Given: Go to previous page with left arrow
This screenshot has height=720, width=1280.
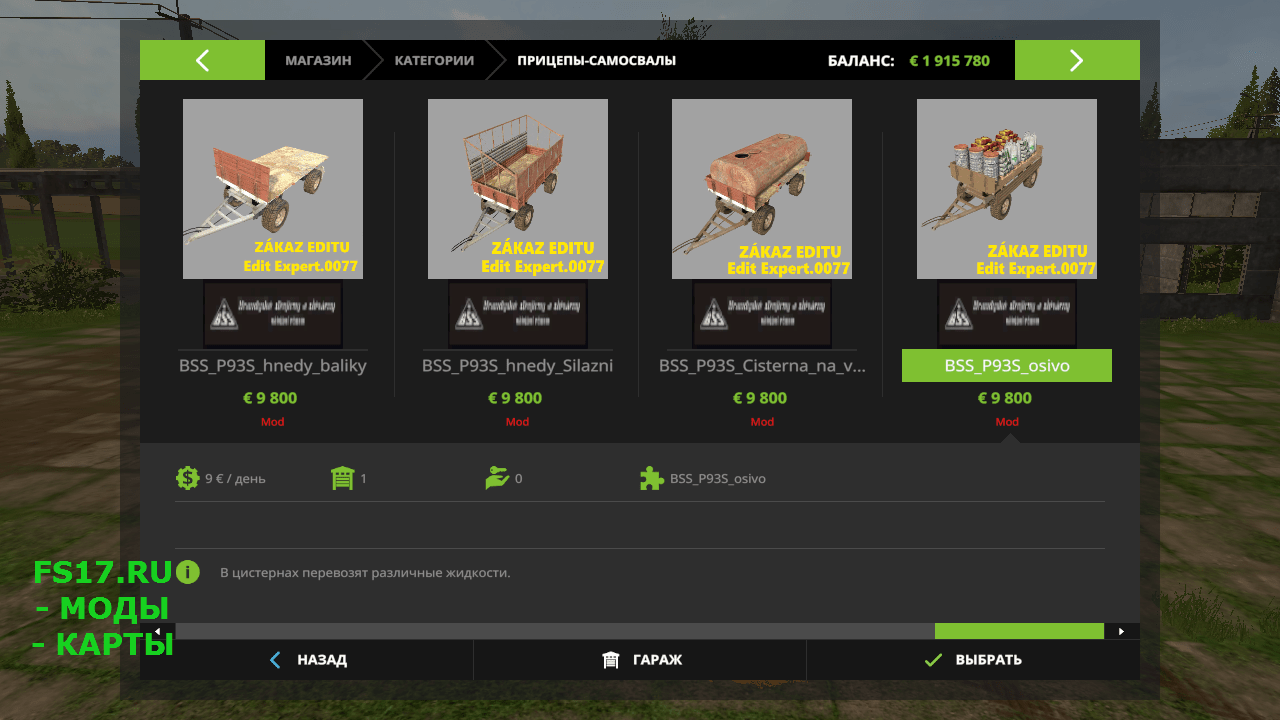Looking at the screenshot, I should [202, 60].
